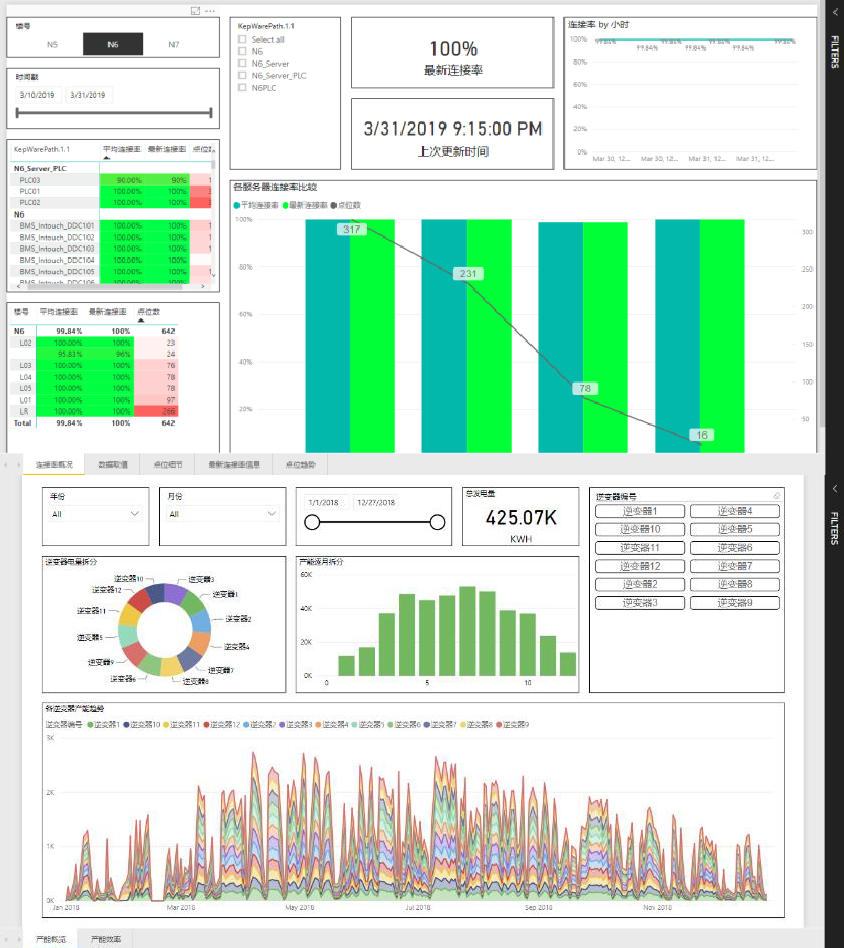
Task: Click right circle handle of 2018 date slider
Action: coord(437,522)
